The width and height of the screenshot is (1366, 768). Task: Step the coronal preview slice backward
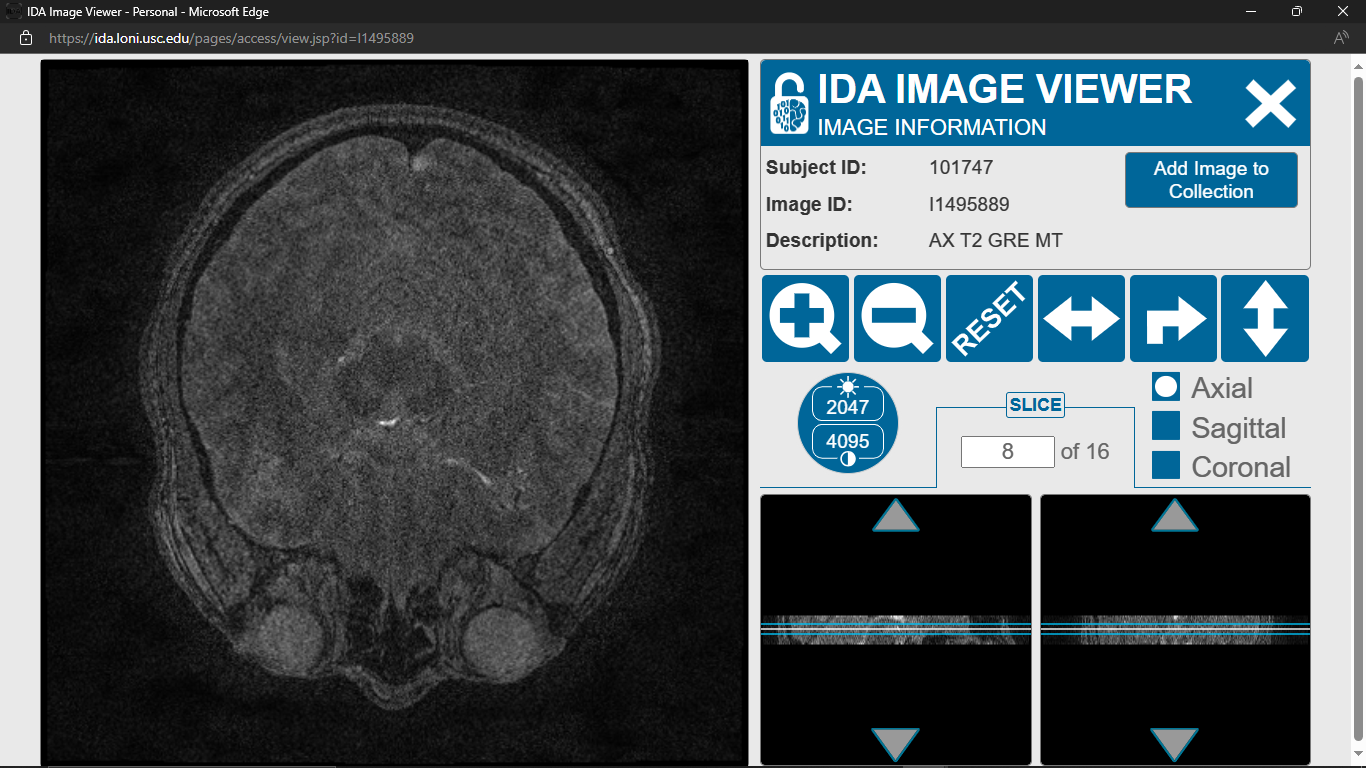(1174, 742)
